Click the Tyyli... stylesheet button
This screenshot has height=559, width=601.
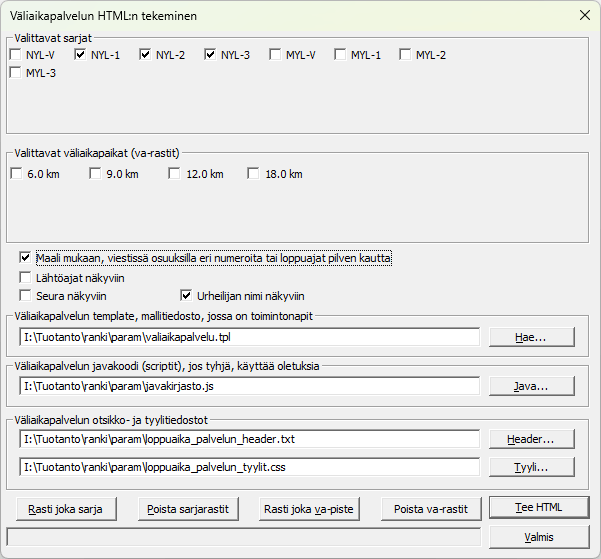531,467
